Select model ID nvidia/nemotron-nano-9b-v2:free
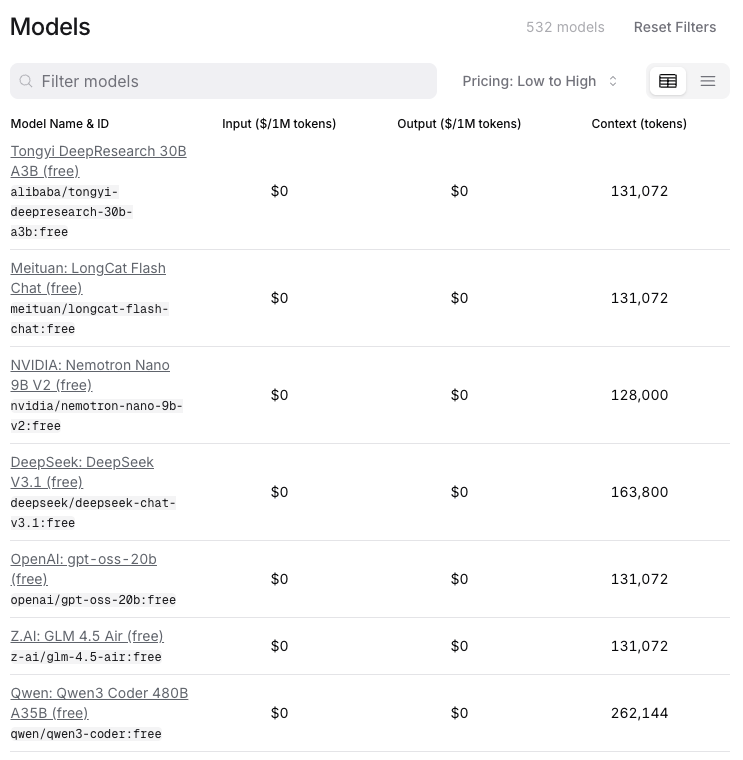The width and height of the screenshot is (743, 760). (96, 416)
